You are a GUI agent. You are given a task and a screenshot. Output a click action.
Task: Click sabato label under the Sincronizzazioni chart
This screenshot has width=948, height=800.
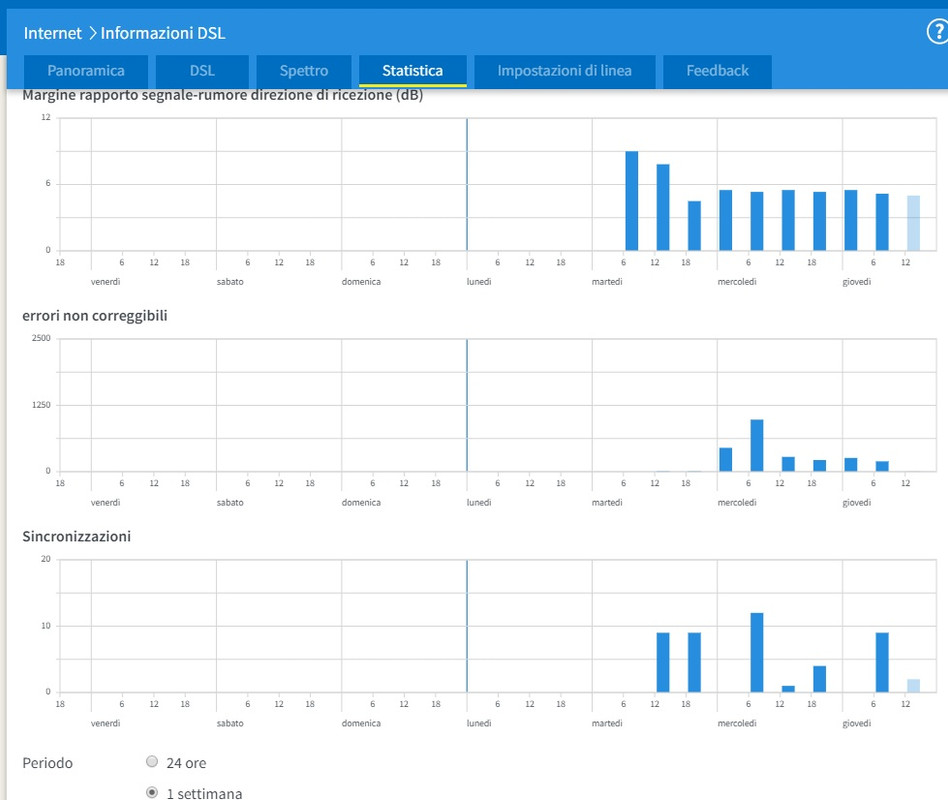(230, 723)
